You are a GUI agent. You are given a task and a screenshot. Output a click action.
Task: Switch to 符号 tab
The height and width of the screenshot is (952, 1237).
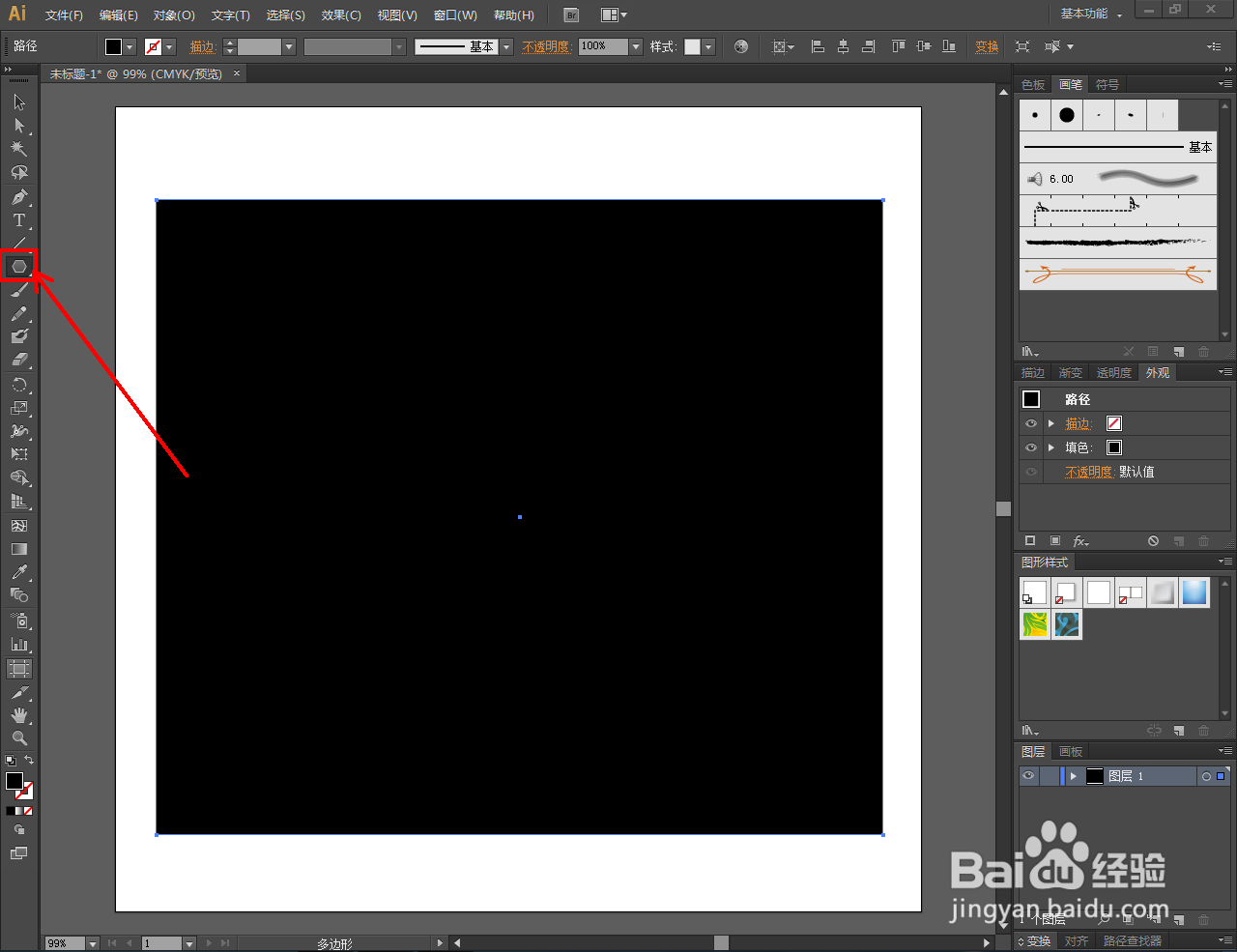pyautogui.click(x=1108, y=85)
